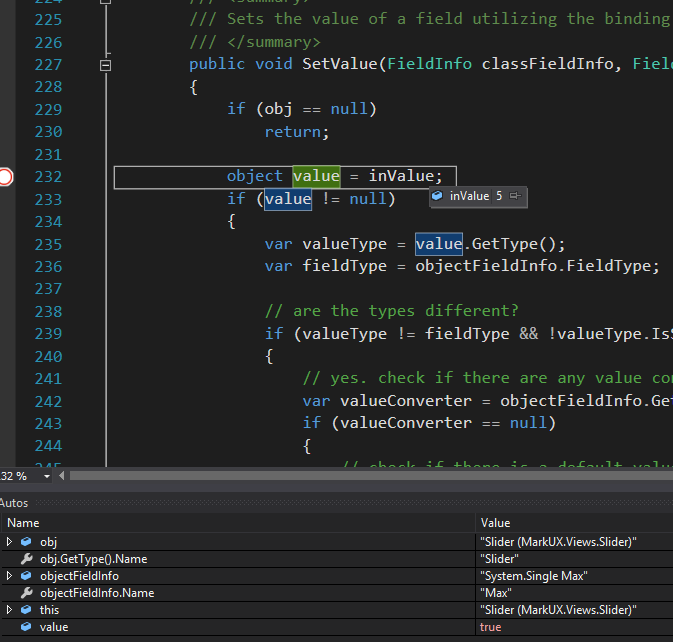This screenshot has width=673, height=642.
Task: Click the left arrow of horizontal scrollbar
Action: tap(62, 475)
